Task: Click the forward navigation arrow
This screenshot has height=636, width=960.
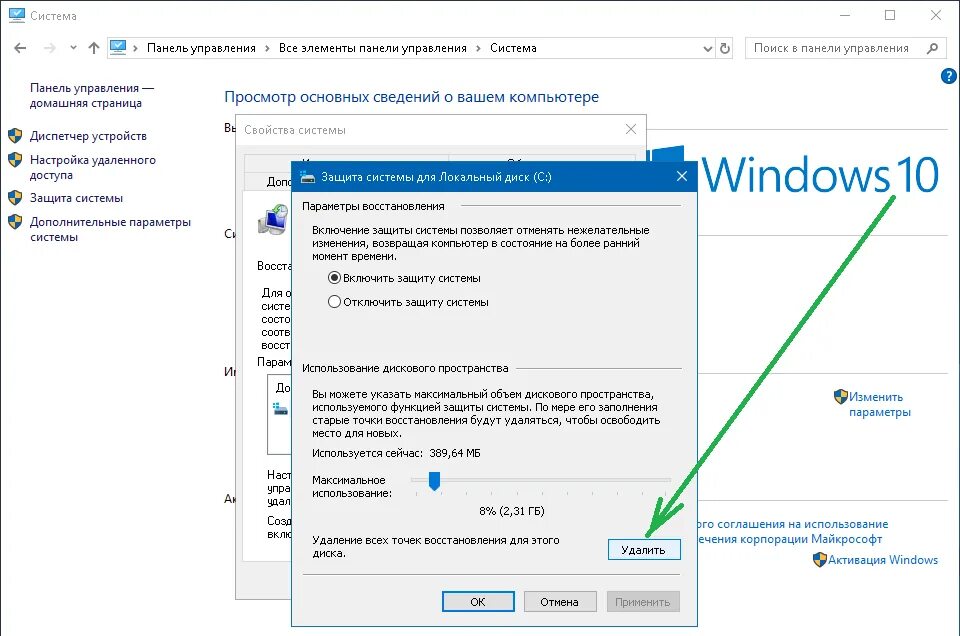Action: coord(50,48)
